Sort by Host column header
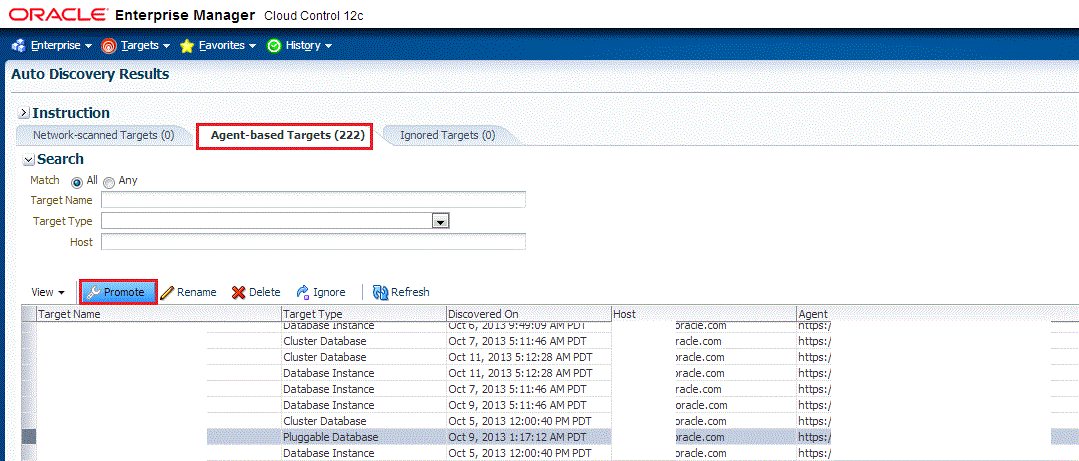The width and height of the screenshot is (1079, 461). point(704,314)
